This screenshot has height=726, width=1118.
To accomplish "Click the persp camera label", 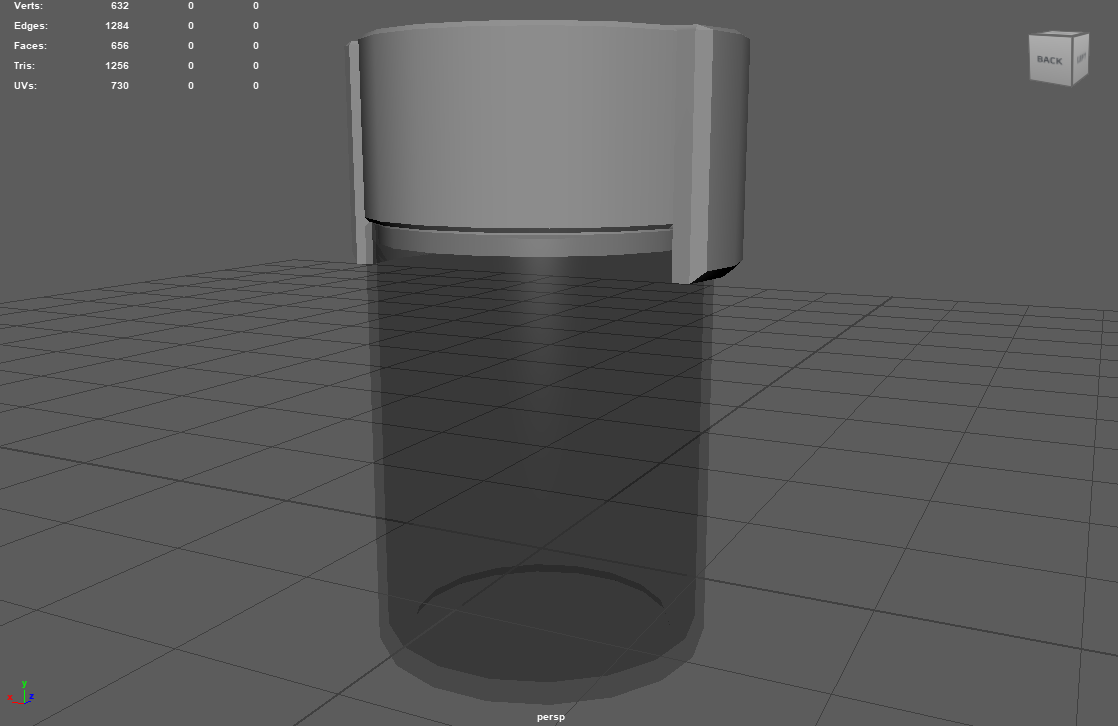I will click(549, 716).
